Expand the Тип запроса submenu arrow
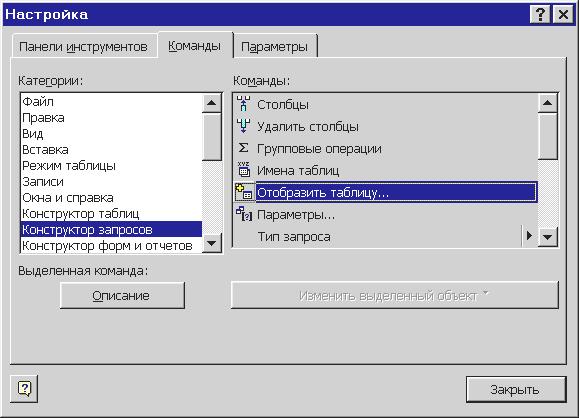This screenshot has height=418, width=579. 529,236
